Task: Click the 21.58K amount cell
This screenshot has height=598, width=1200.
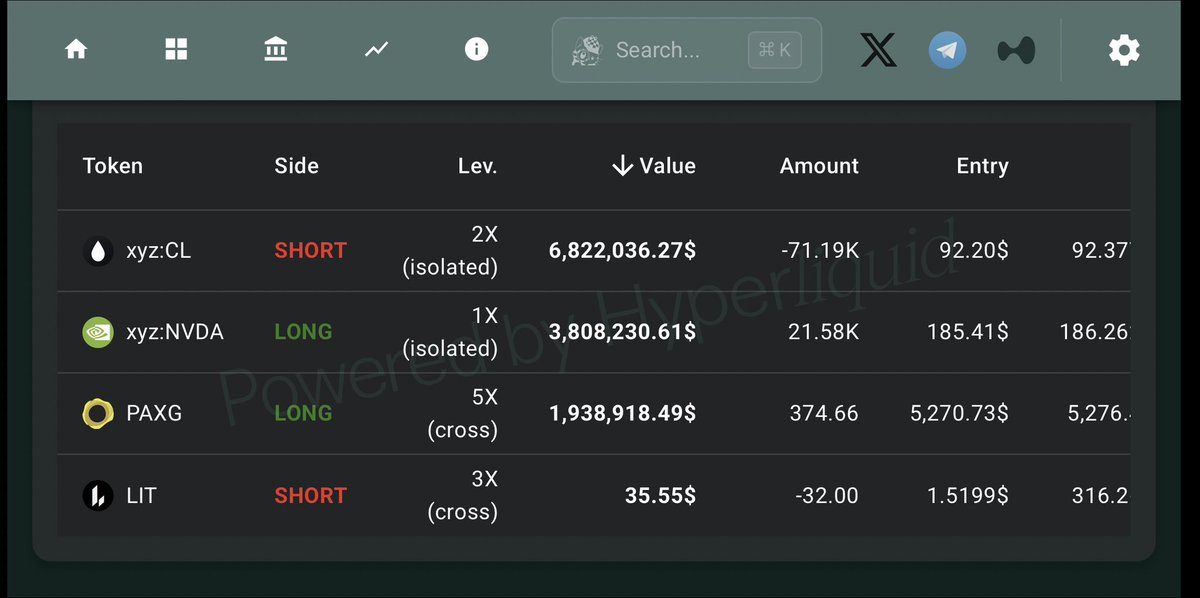Action: coord(824,332)
